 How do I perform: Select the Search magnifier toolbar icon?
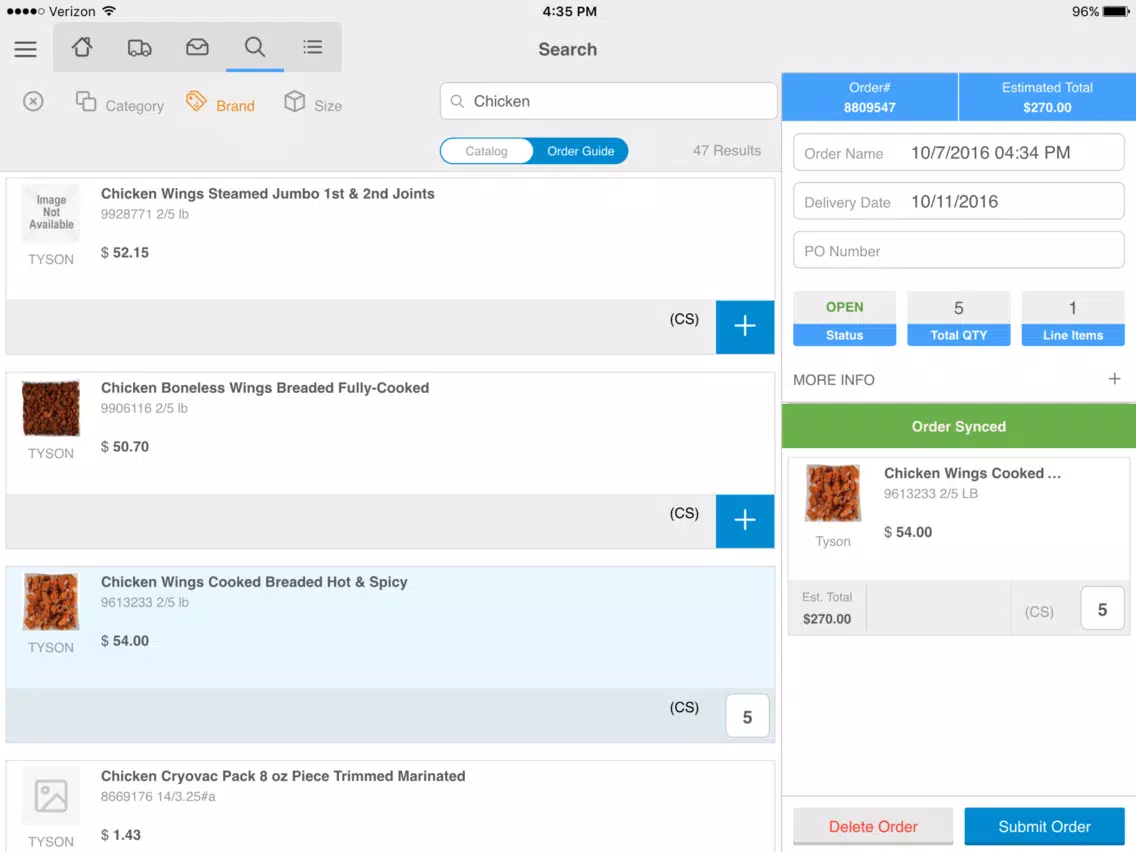tap(254, 47)
